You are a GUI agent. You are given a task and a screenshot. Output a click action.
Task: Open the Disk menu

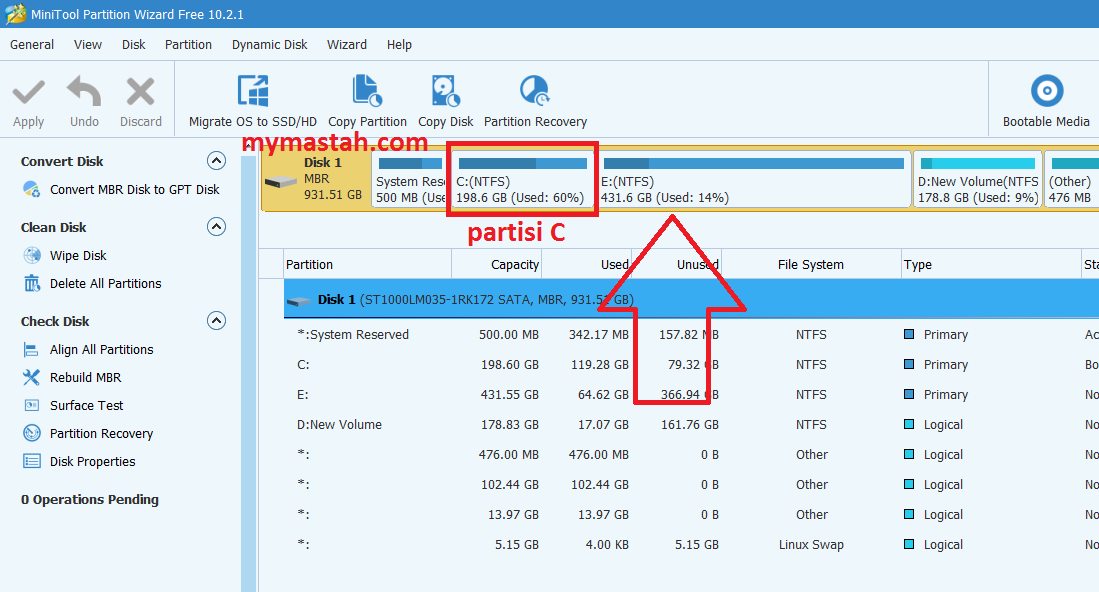point(133,44)
